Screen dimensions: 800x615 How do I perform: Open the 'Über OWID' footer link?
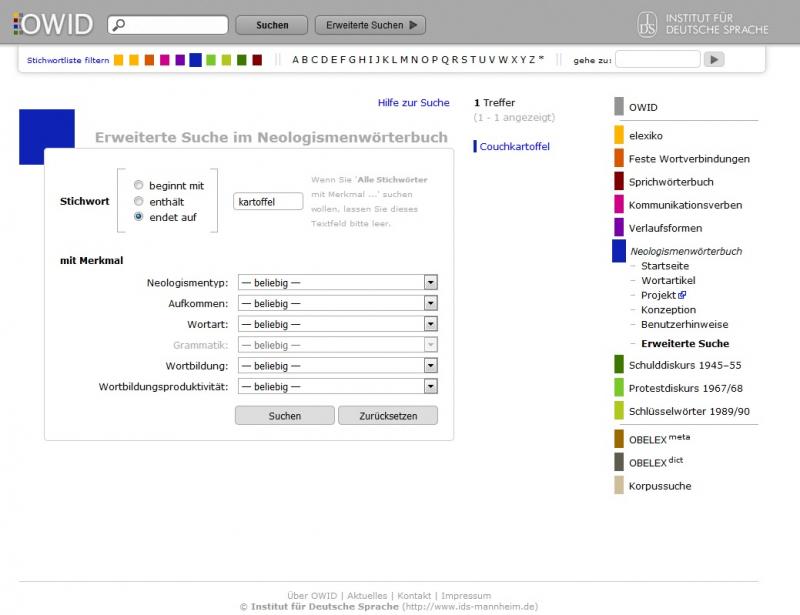click(312, 596)
